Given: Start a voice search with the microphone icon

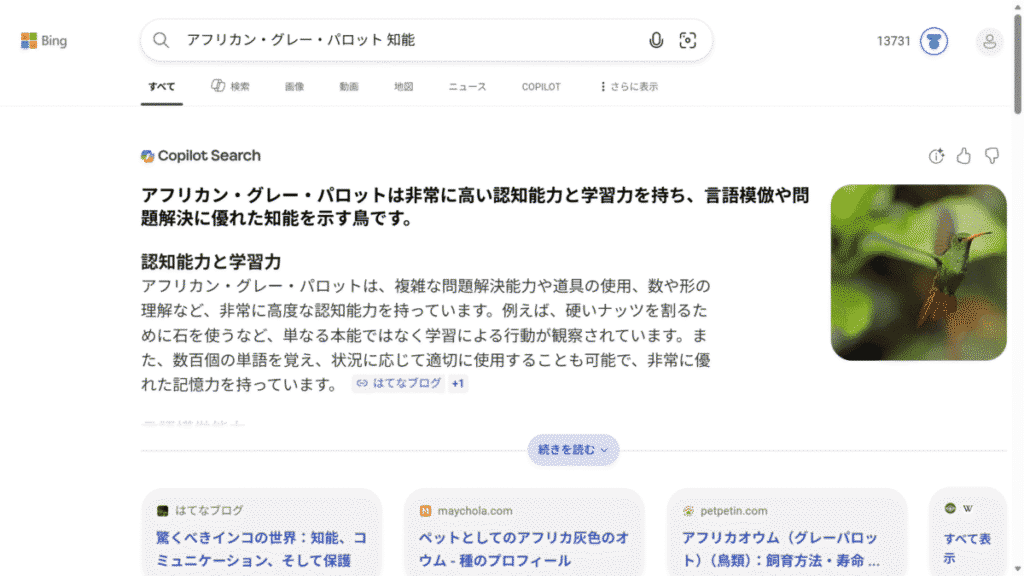Looking at the screenshot, I should pyautogui.click(x=655, y=40).
